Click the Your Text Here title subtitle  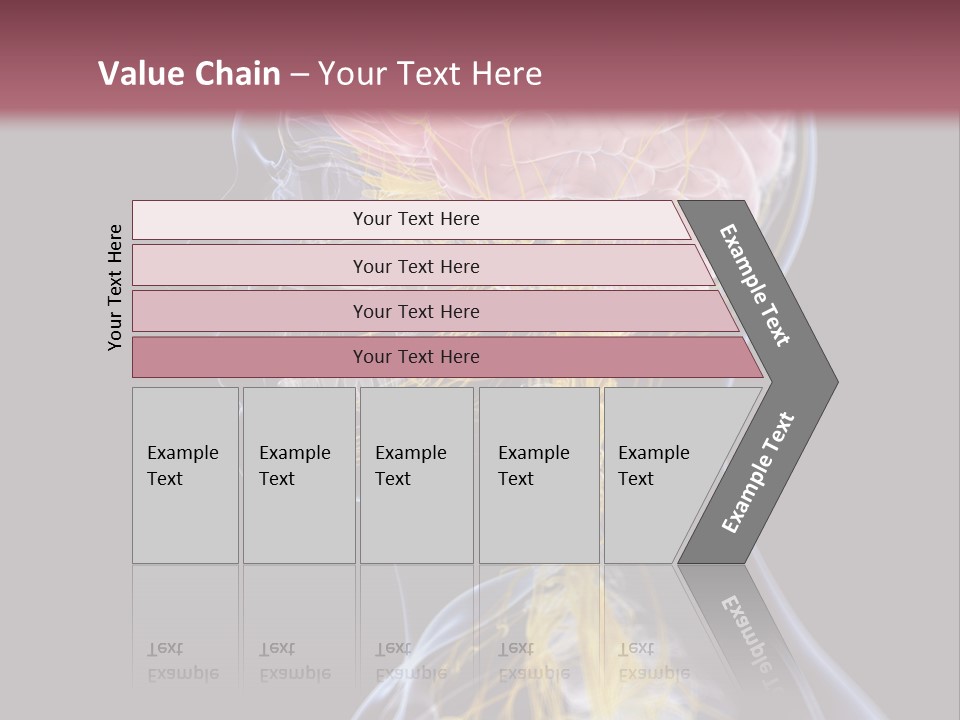pos(430,74)
